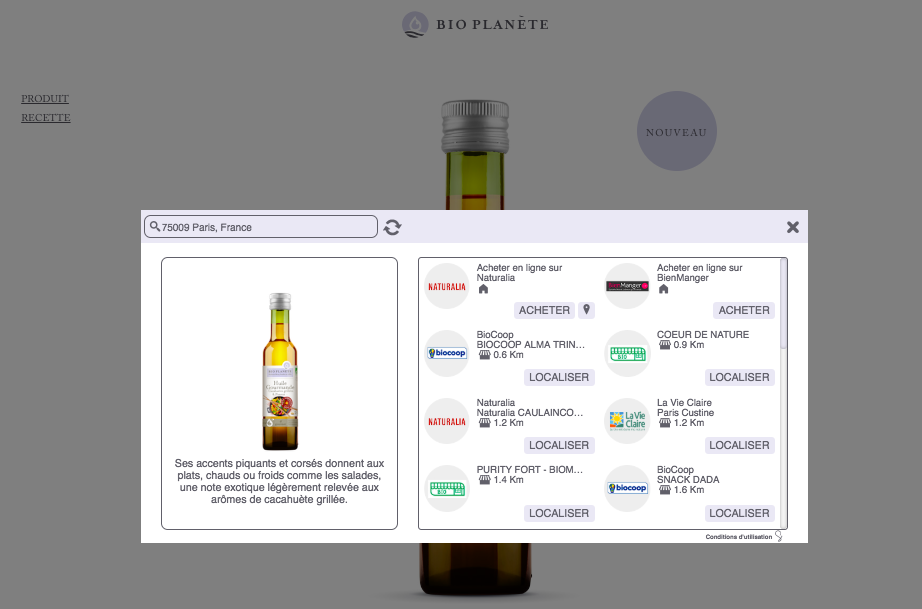Open the PRODUIT link
Viewport: 922px width, 609px height.
45,98
